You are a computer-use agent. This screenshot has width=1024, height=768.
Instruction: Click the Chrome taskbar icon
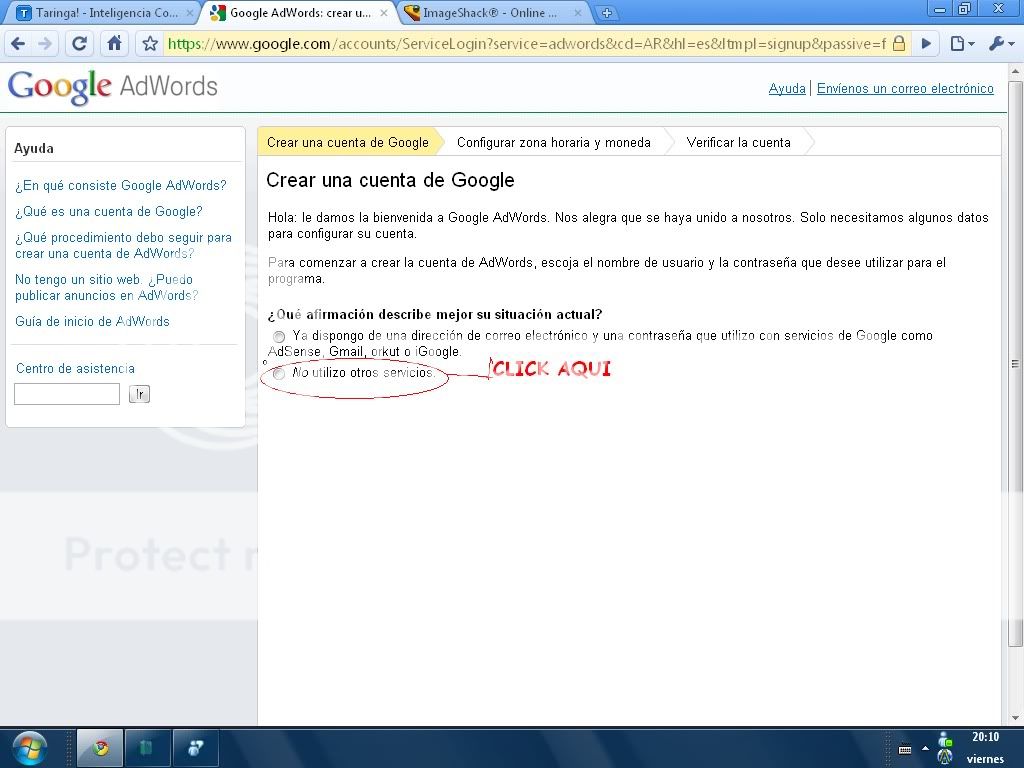pos(100,748)
